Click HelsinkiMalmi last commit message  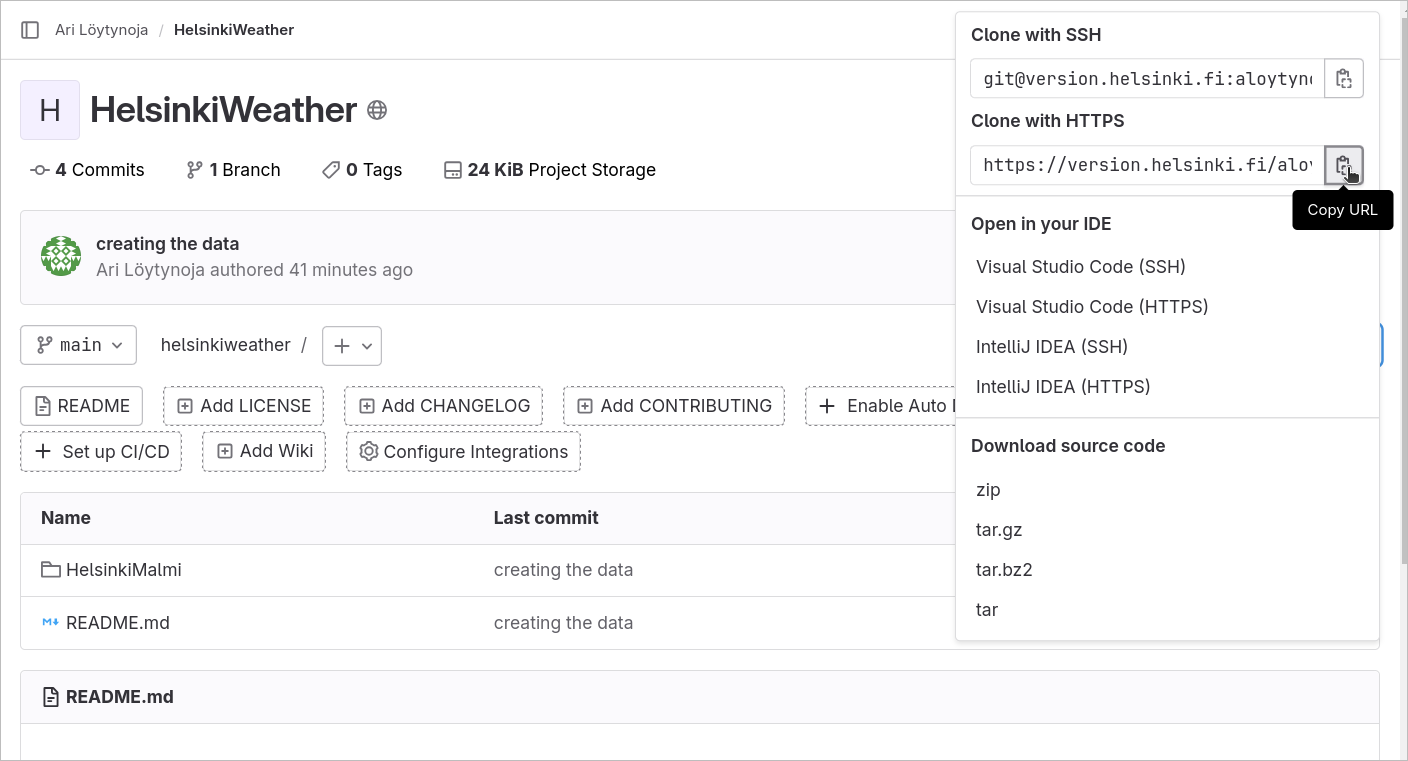pyautogui.click(x=563, y=570)
